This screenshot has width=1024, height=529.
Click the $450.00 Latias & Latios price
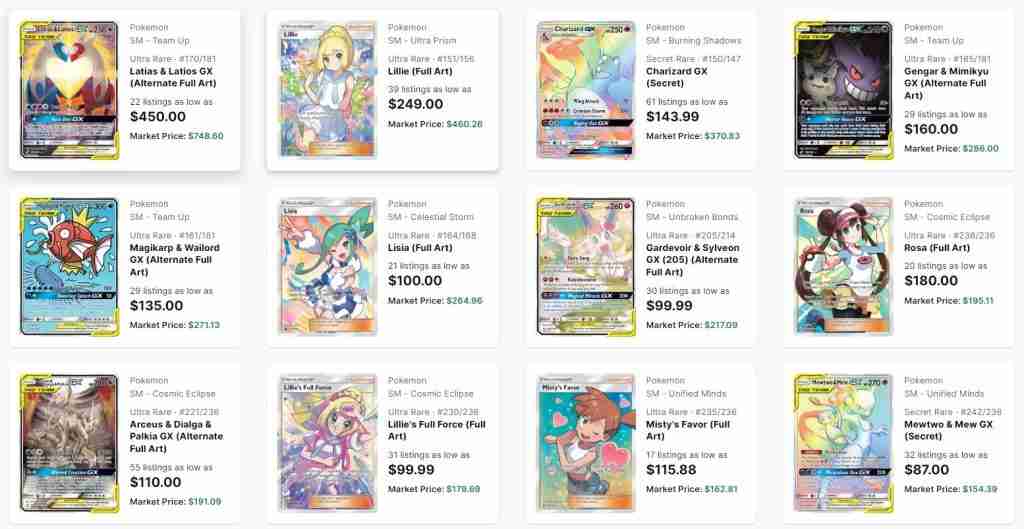157,116
